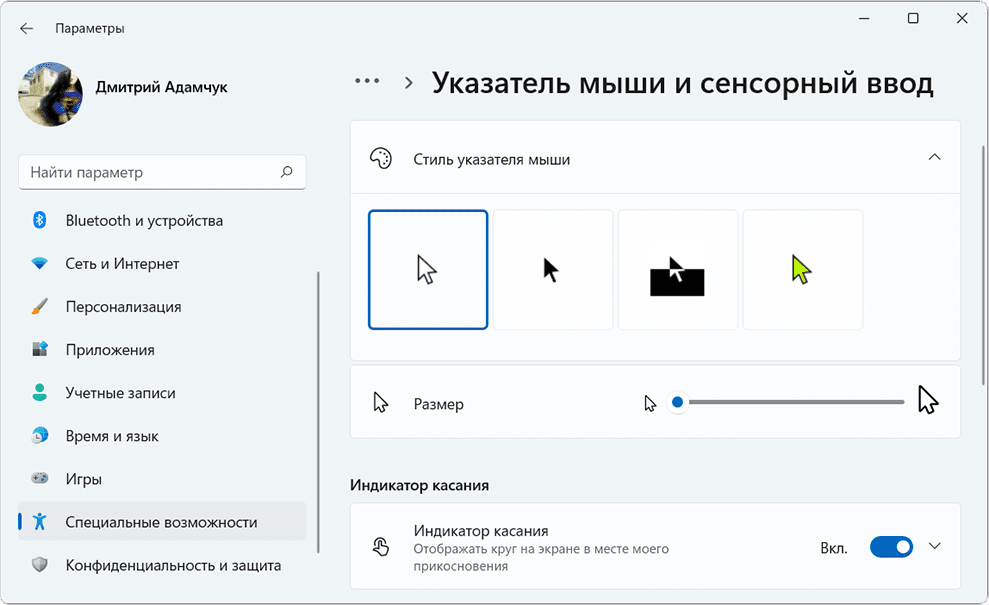Open Время и язык settings
This screenshot has height=605, width=989.
162,436
